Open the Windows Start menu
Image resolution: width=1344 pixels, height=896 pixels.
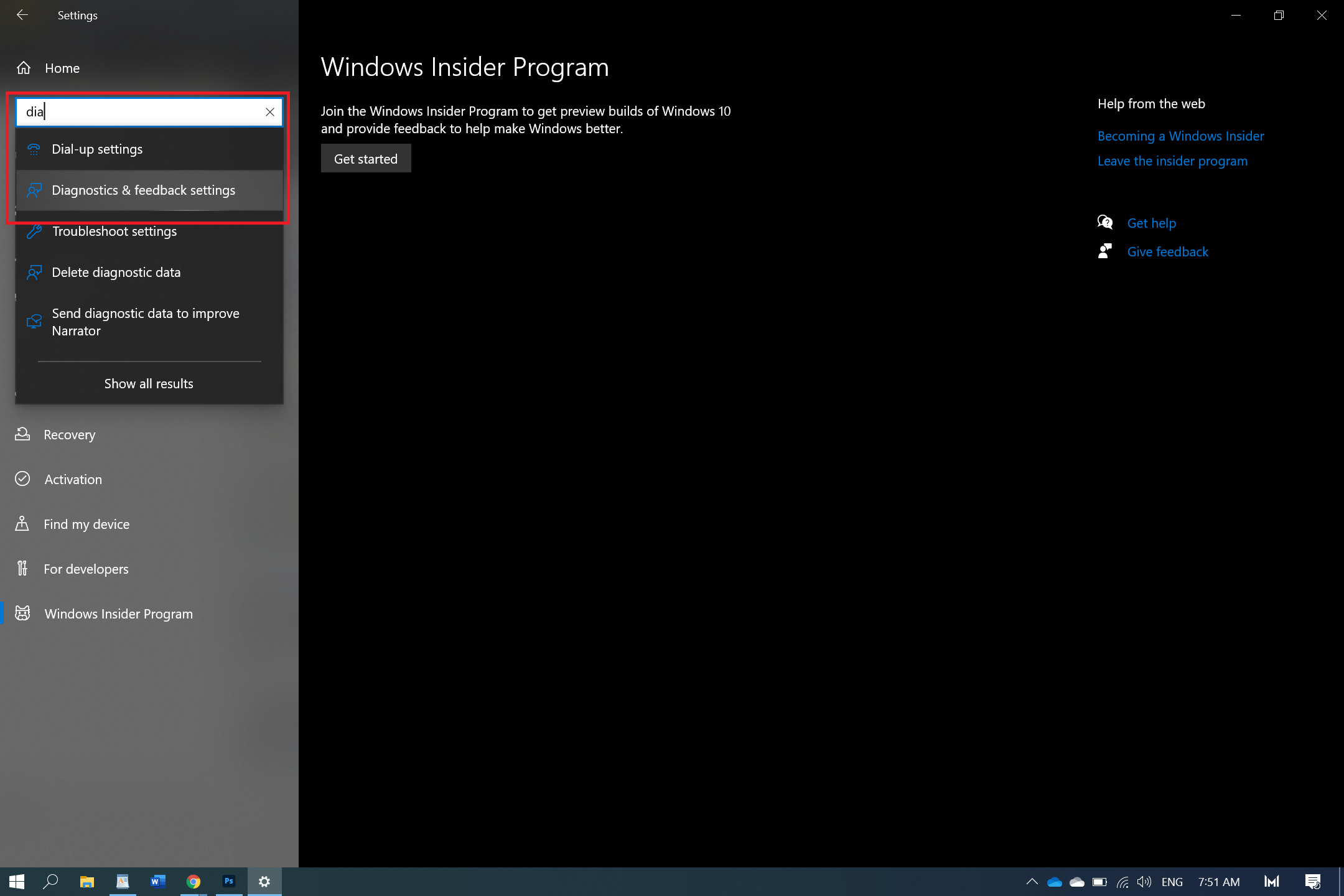click(17, 882)
